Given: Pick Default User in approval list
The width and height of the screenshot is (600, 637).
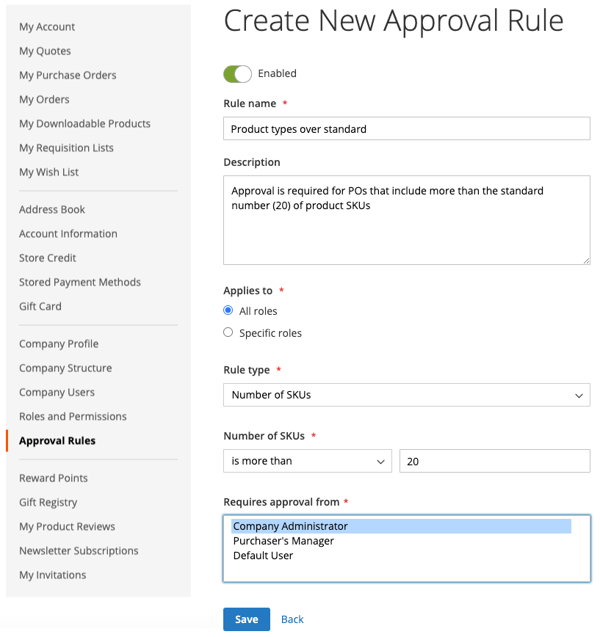Looking at the screenshot, I should (x=263, y=556).
